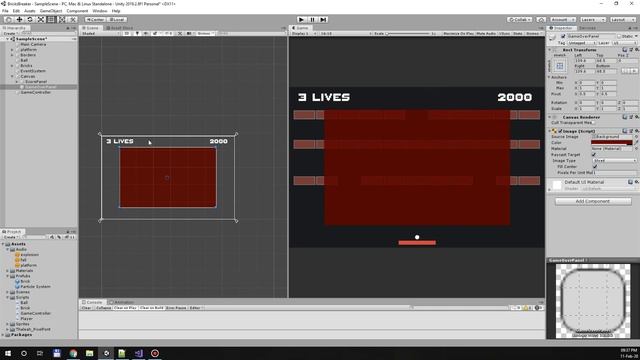640x360 pixels.
Task: Select Main Camera in Hierarchy
Action: [x=33, y=44]
